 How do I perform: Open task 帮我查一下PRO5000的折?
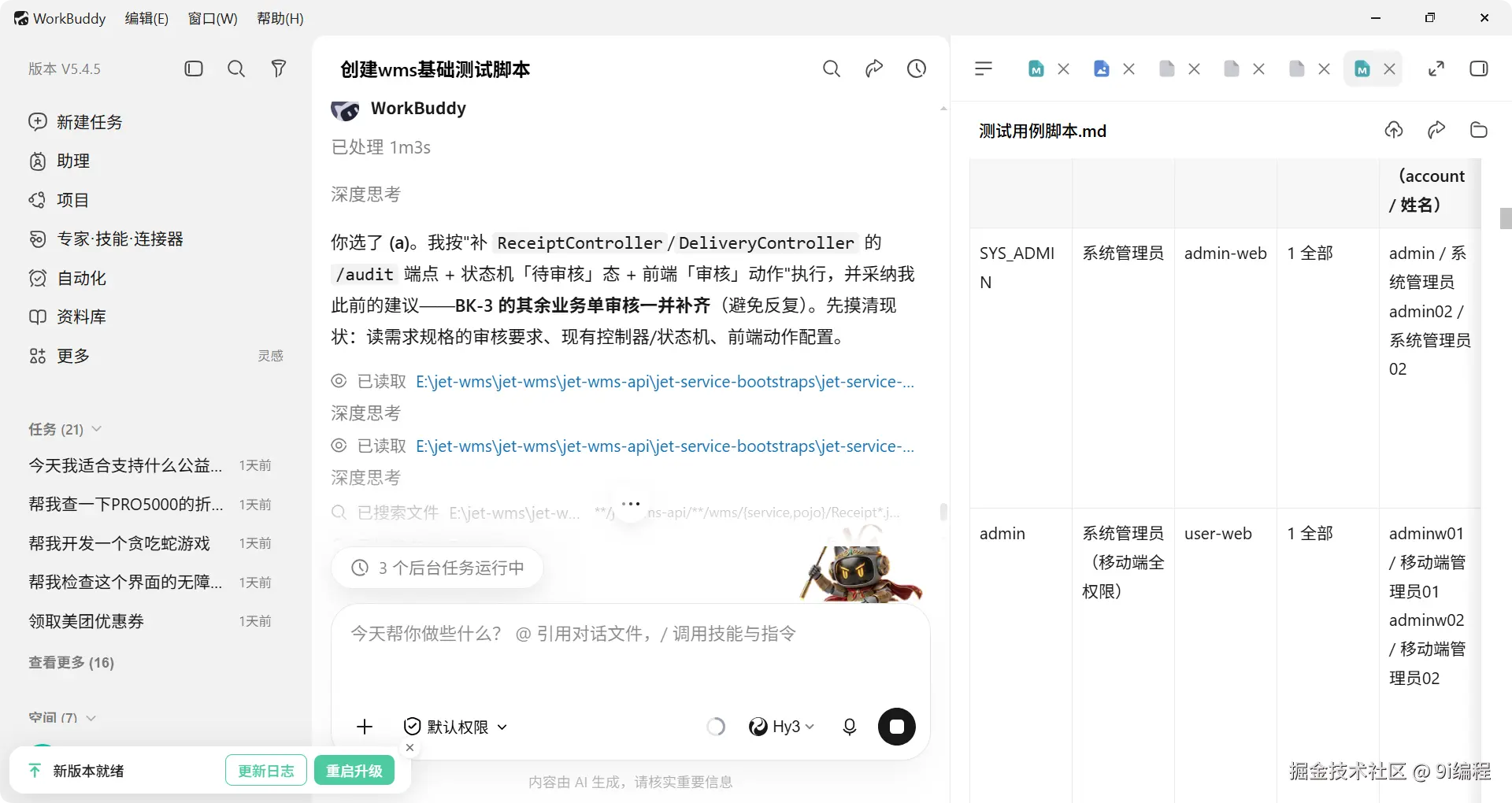150,504
